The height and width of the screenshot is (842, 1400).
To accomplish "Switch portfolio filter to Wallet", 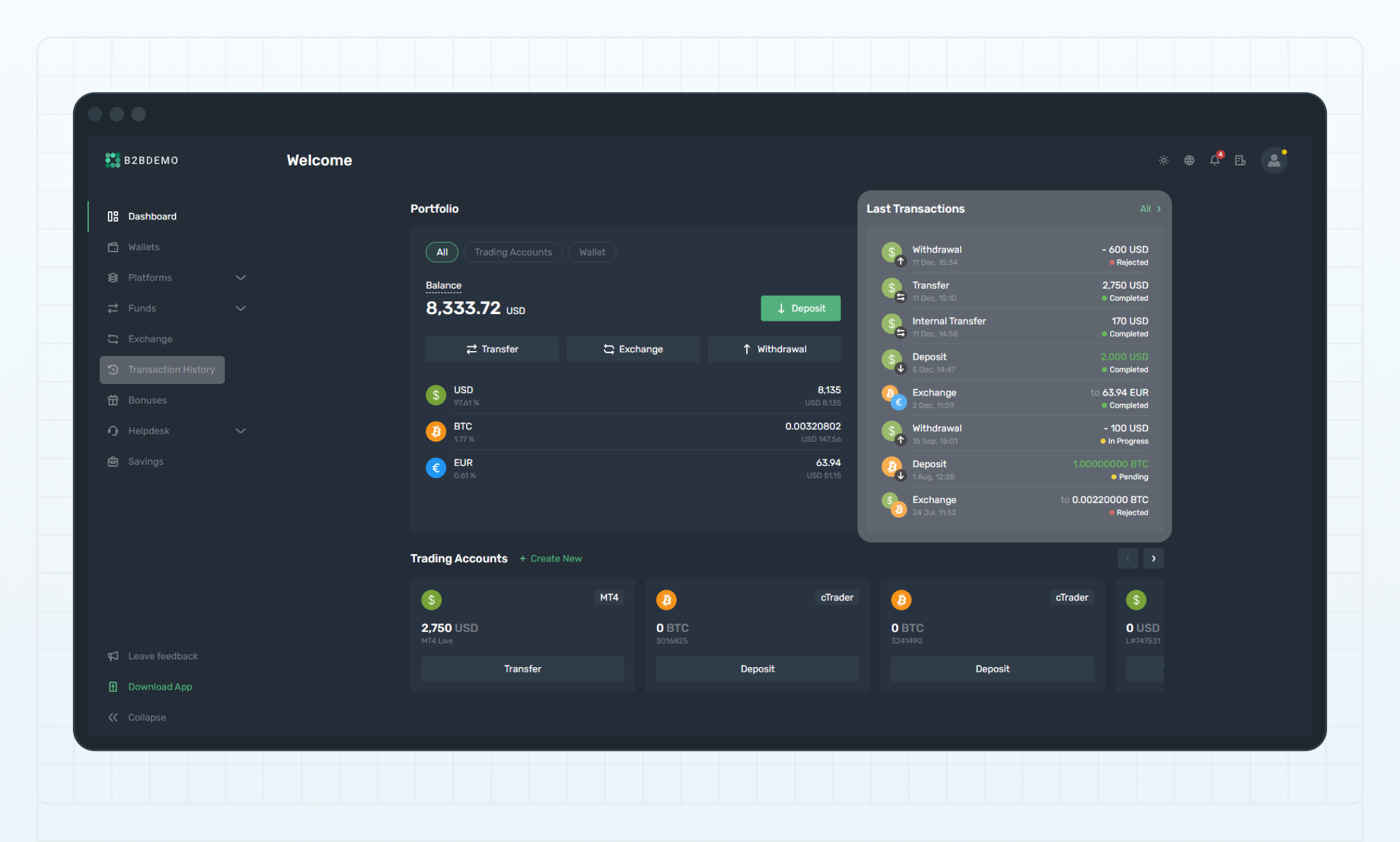I will tap(592, 252).
